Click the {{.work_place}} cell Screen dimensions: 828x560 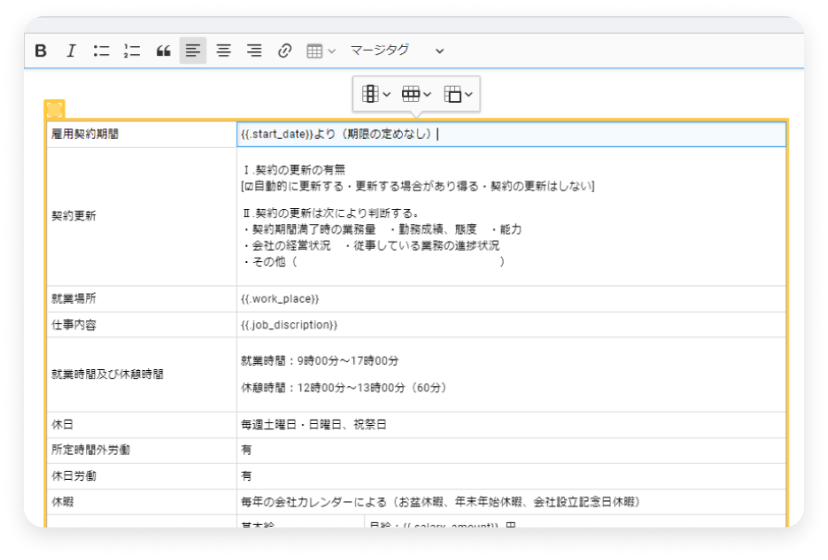[x=280, y=299]
